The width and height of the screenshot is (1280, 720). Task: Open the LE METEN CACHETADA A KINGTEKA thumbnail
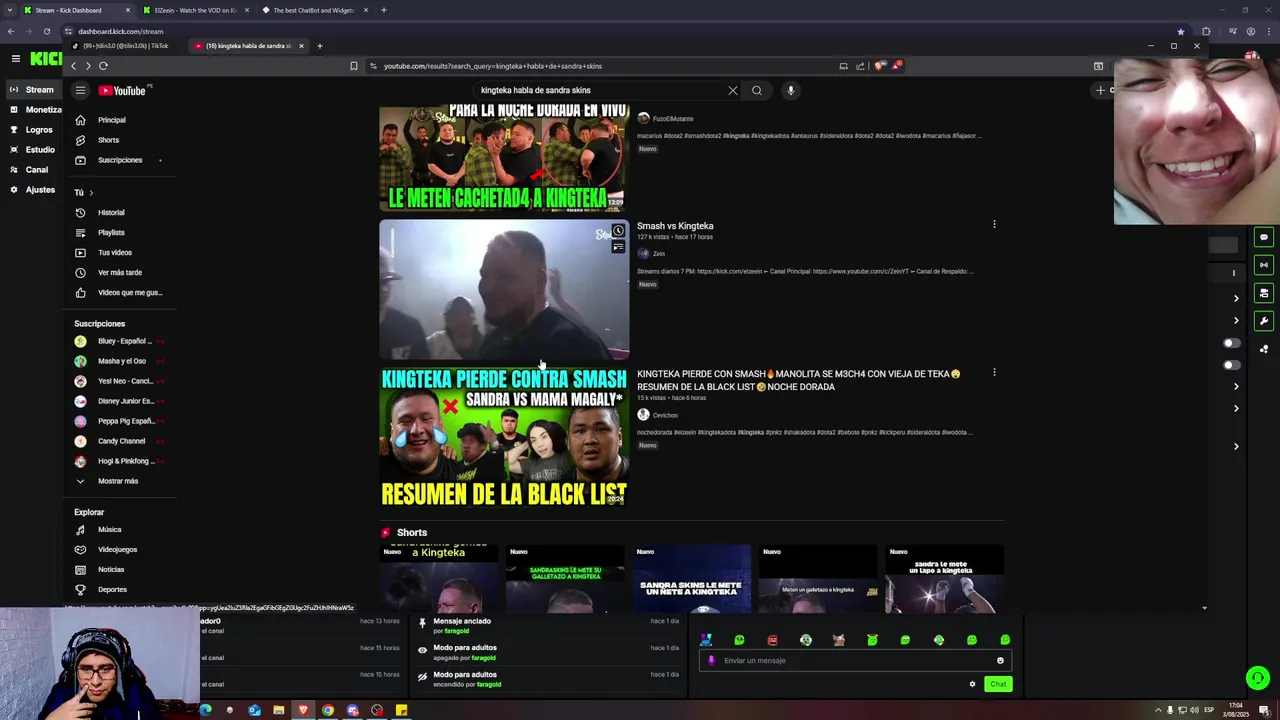click(x=504, y=157)
